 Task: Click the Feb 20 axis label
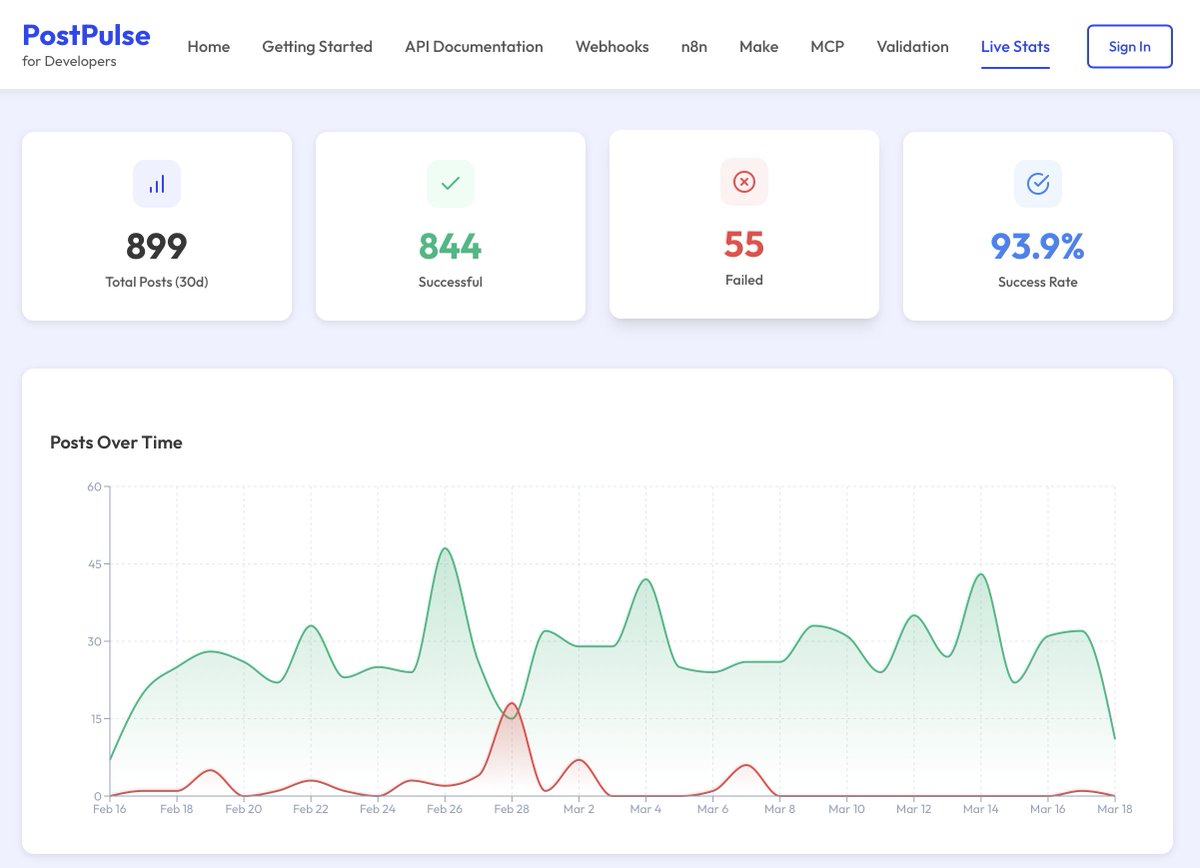pos(244,809)
